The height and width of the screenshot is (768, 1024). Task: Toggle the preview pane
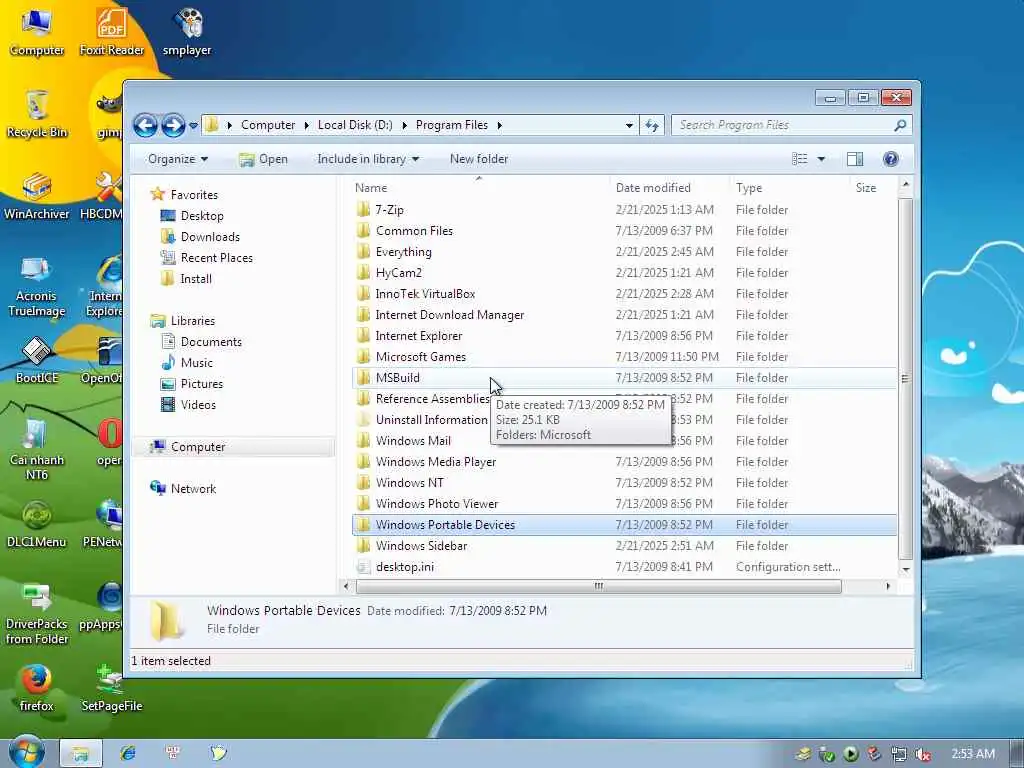tap(855, 159)
